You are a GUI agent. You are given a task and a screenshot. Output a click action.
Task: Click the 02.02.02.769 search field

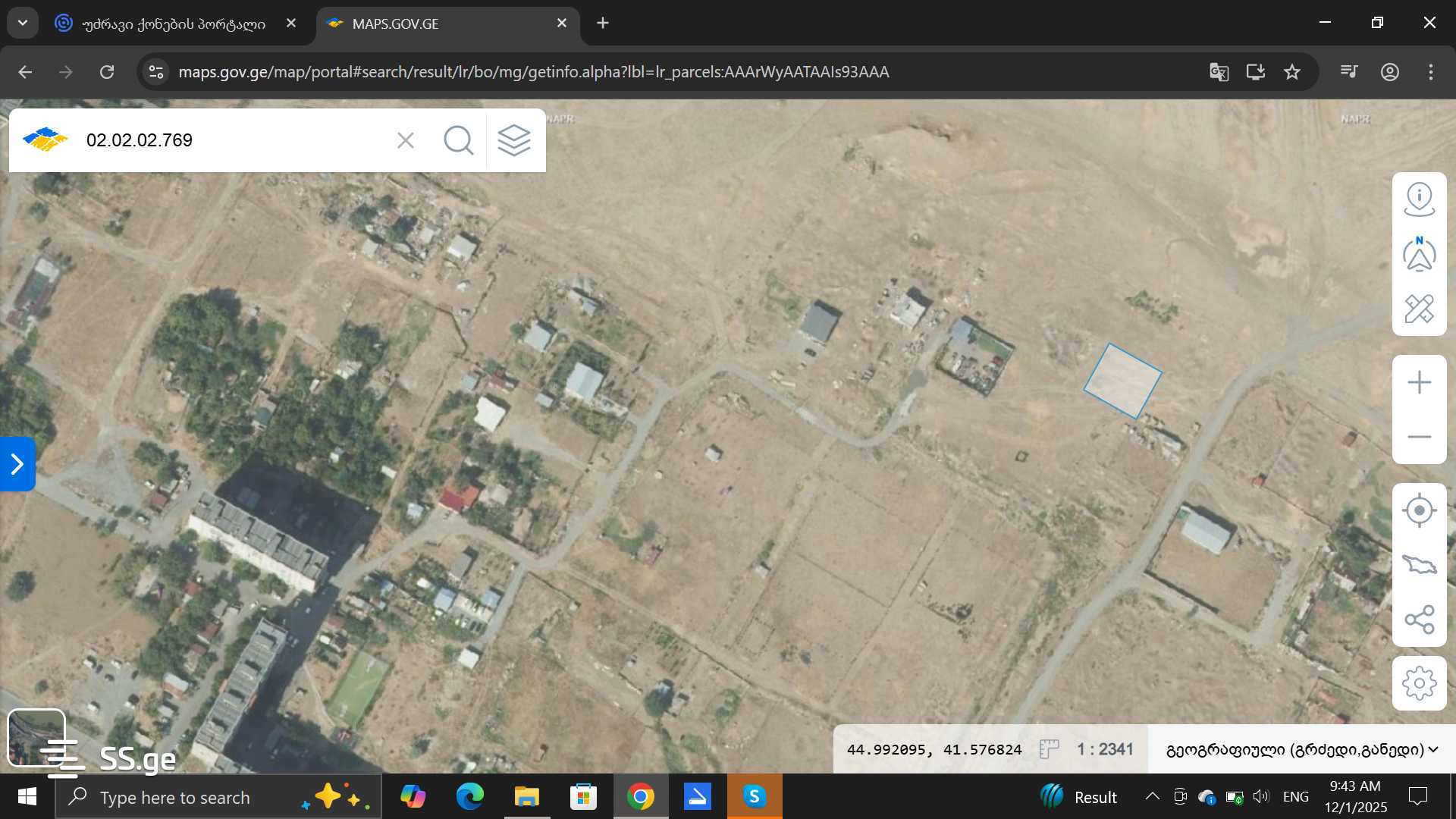point(227,140)
